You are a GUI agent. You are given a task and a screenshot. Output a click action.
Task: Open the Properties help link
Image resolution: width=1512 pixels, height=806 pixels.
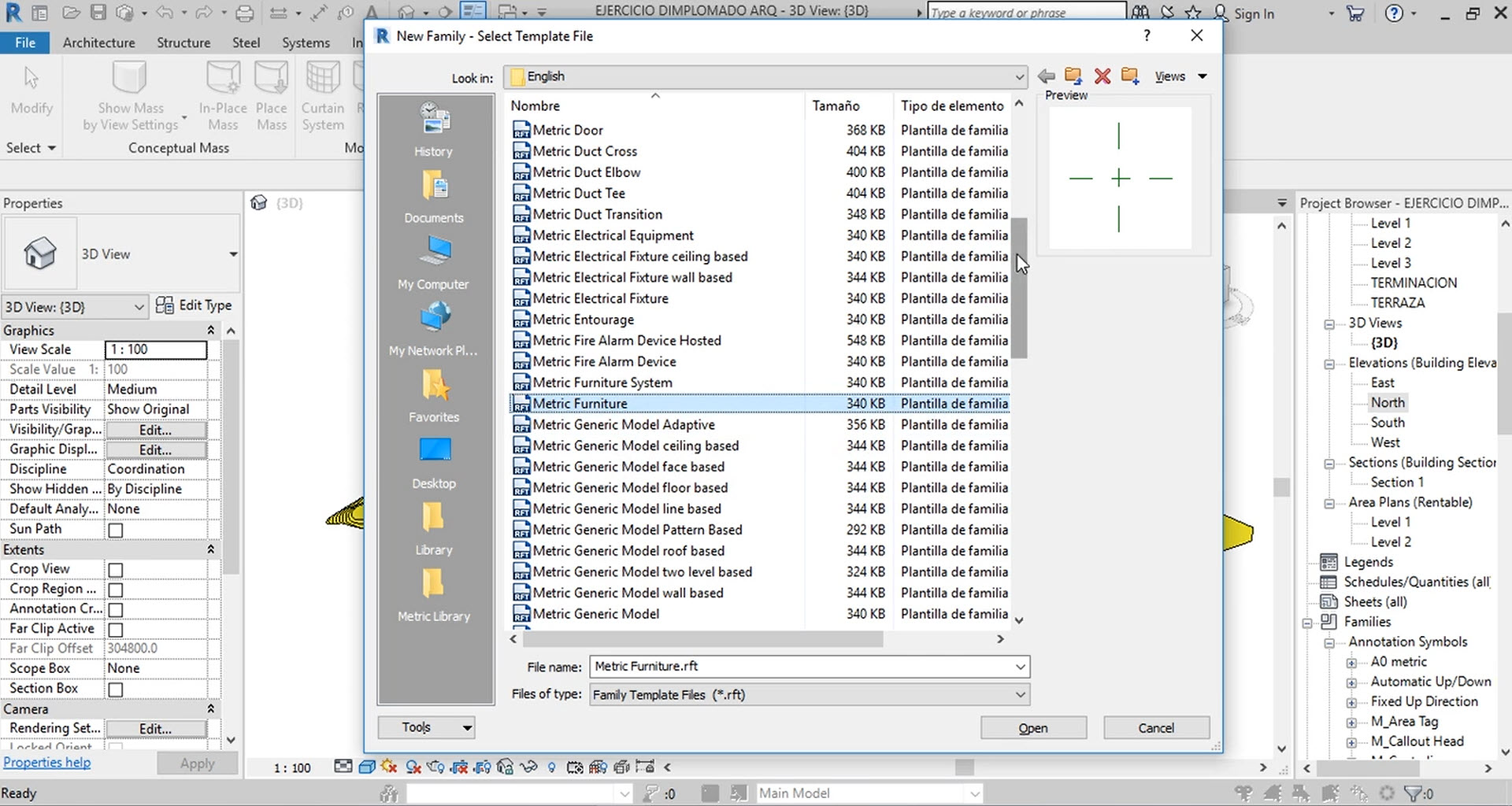coord(47,762)
